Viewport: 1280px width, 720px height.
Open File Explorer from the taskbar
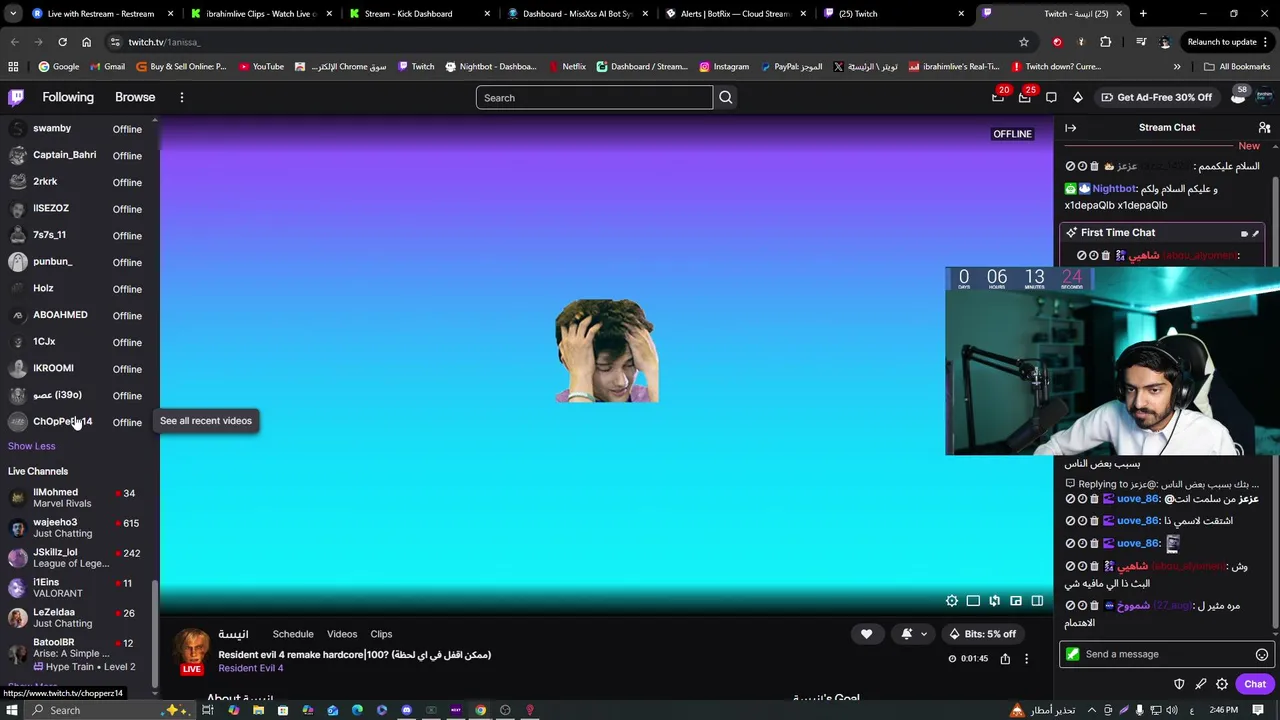(x=258, y=711)
